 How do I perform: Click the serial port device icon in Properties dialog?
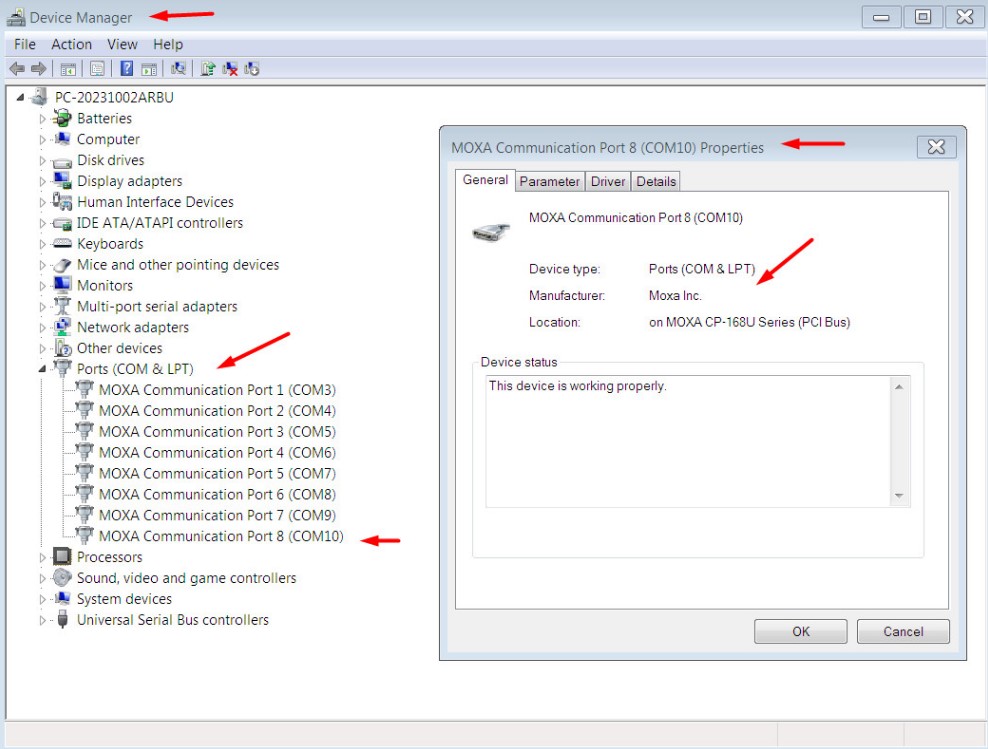pos(491,232)
